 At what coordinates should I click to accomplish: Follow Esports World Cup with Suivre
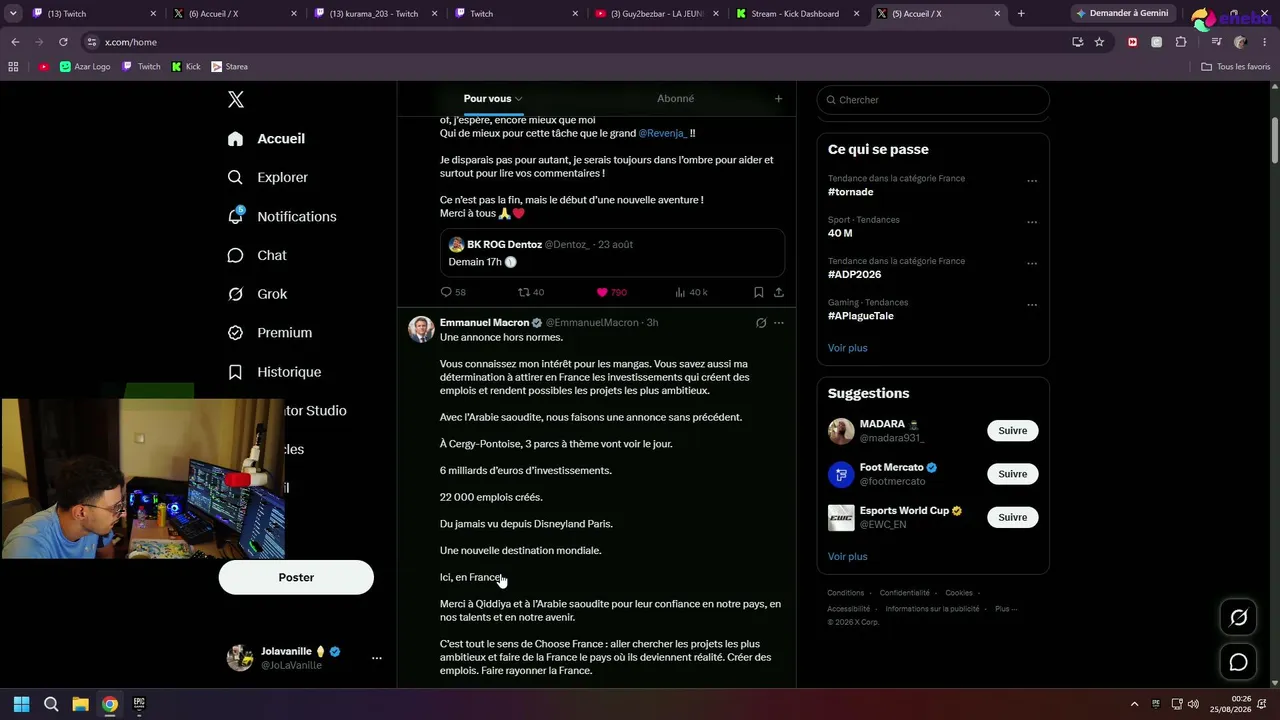pos(1012,517)
